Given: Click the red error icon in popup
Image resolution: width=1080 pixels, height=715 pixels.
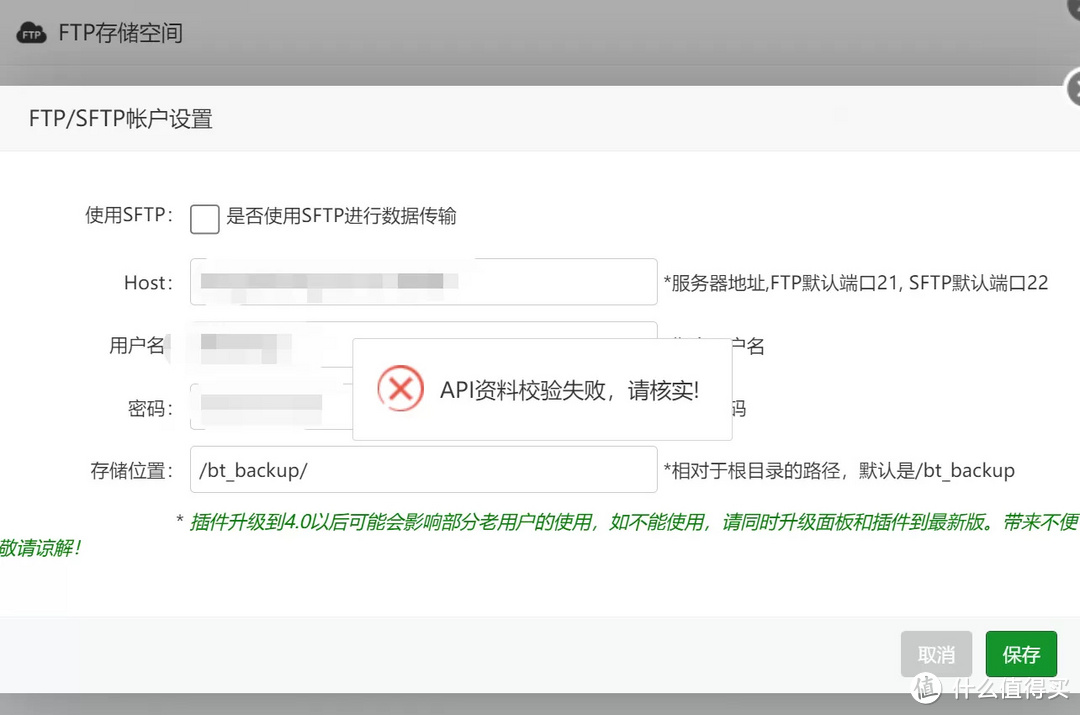Looking at the screenshot, I should click(400, 389).
